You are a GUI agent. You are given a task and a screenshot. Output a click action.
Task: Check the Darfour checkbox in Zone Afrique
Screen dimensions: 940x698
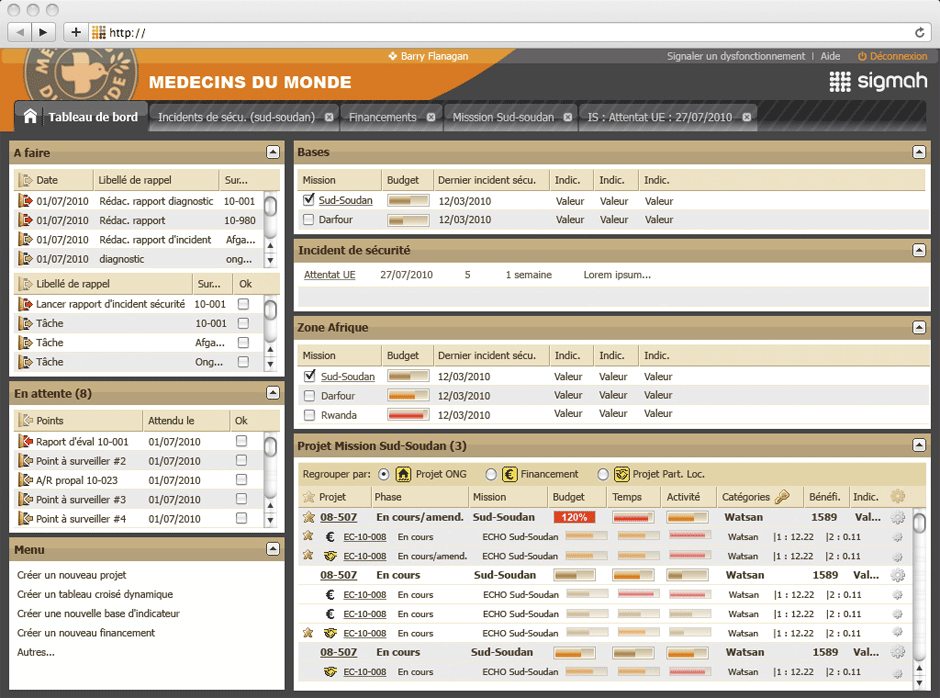[309, 396]
